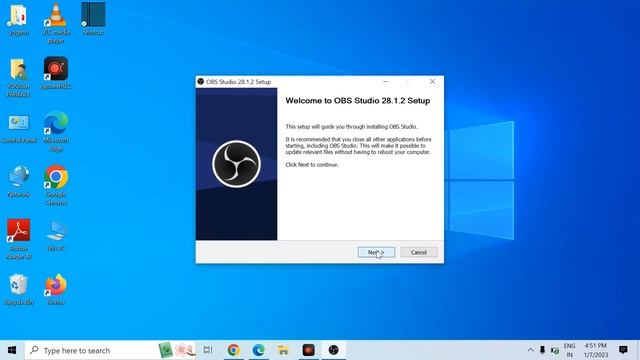Click Next in the OBS Setup wizard
This screenshot has height=360, width=640.
click(x=376, y=252)
